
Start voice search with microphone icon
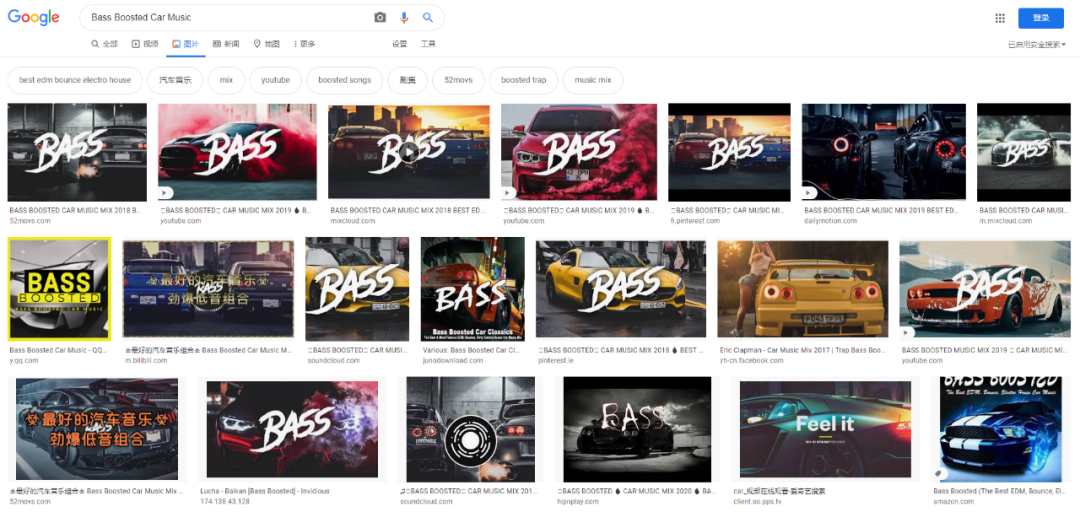coord(404,17)
